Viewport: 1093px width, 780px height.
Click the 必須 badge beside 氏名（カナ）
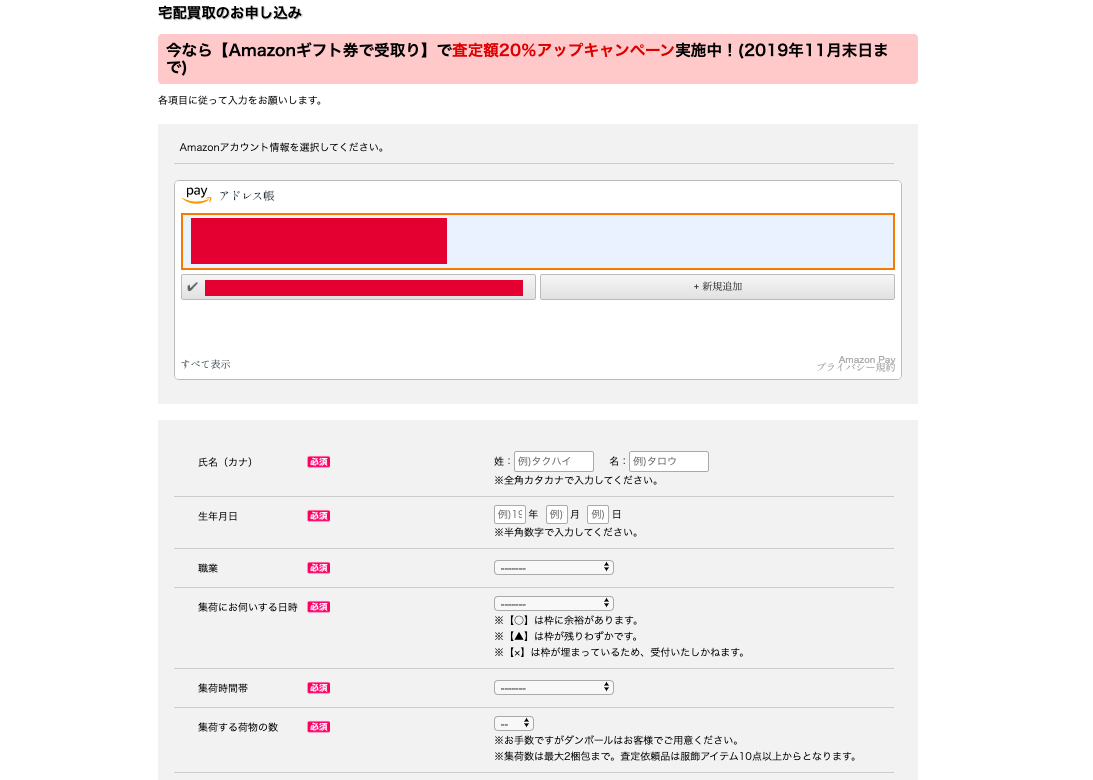click(319, 462)
